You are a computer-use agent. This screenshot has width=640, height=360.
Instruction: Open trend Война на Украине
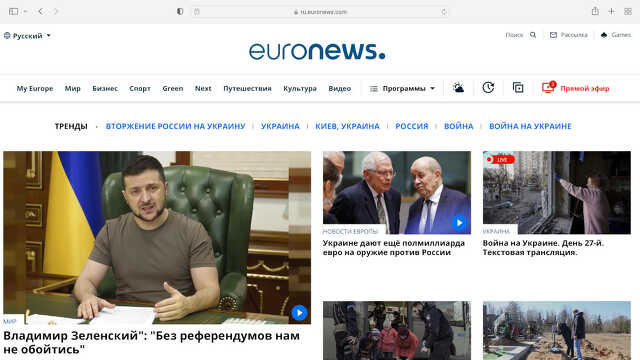pyautogui.click(x=530, y=127)
